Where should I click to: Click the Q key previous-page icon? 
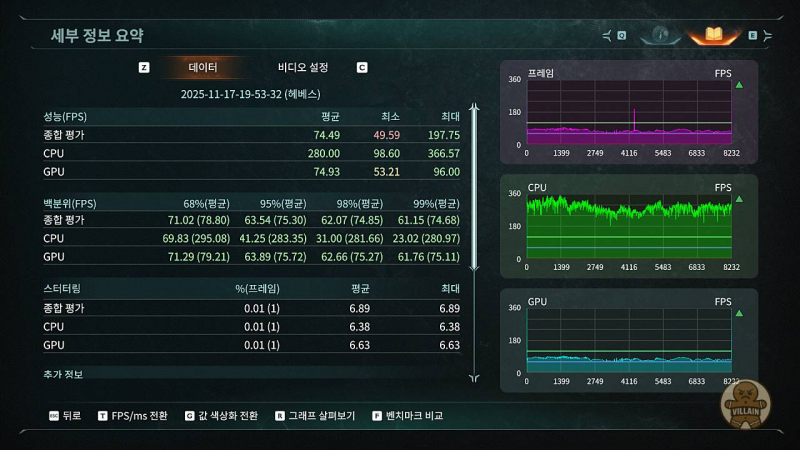(x=621, y=35)
